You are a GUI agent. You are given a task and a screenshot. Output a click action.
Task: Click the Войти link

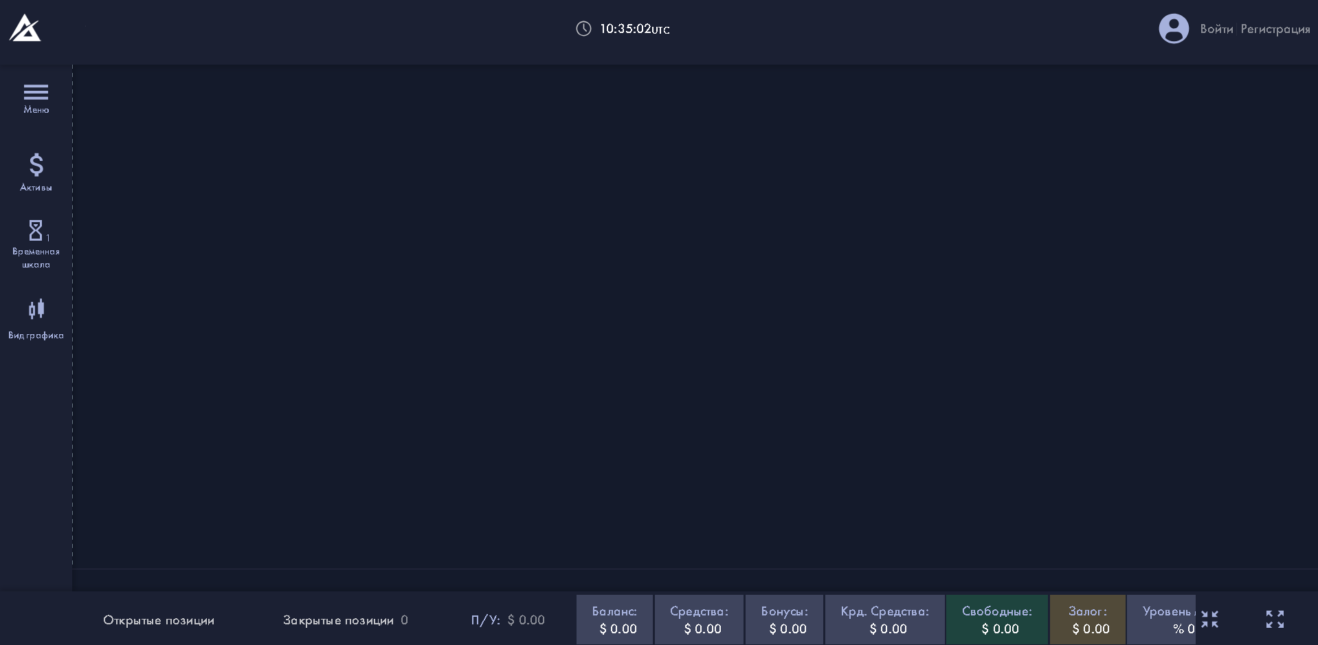(x=1215, y=29)
